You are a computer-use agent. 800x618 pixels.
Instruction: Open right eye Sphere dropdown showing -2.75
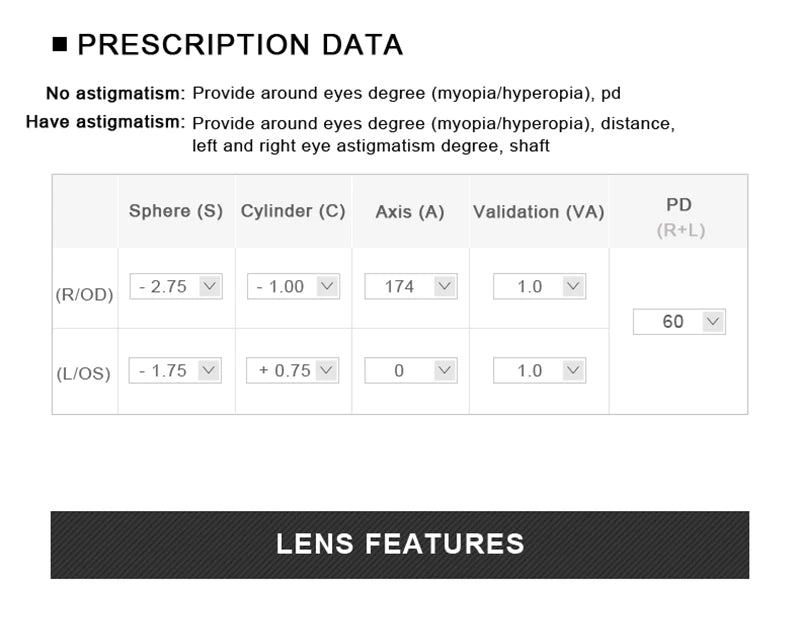(x=176, y=286)
